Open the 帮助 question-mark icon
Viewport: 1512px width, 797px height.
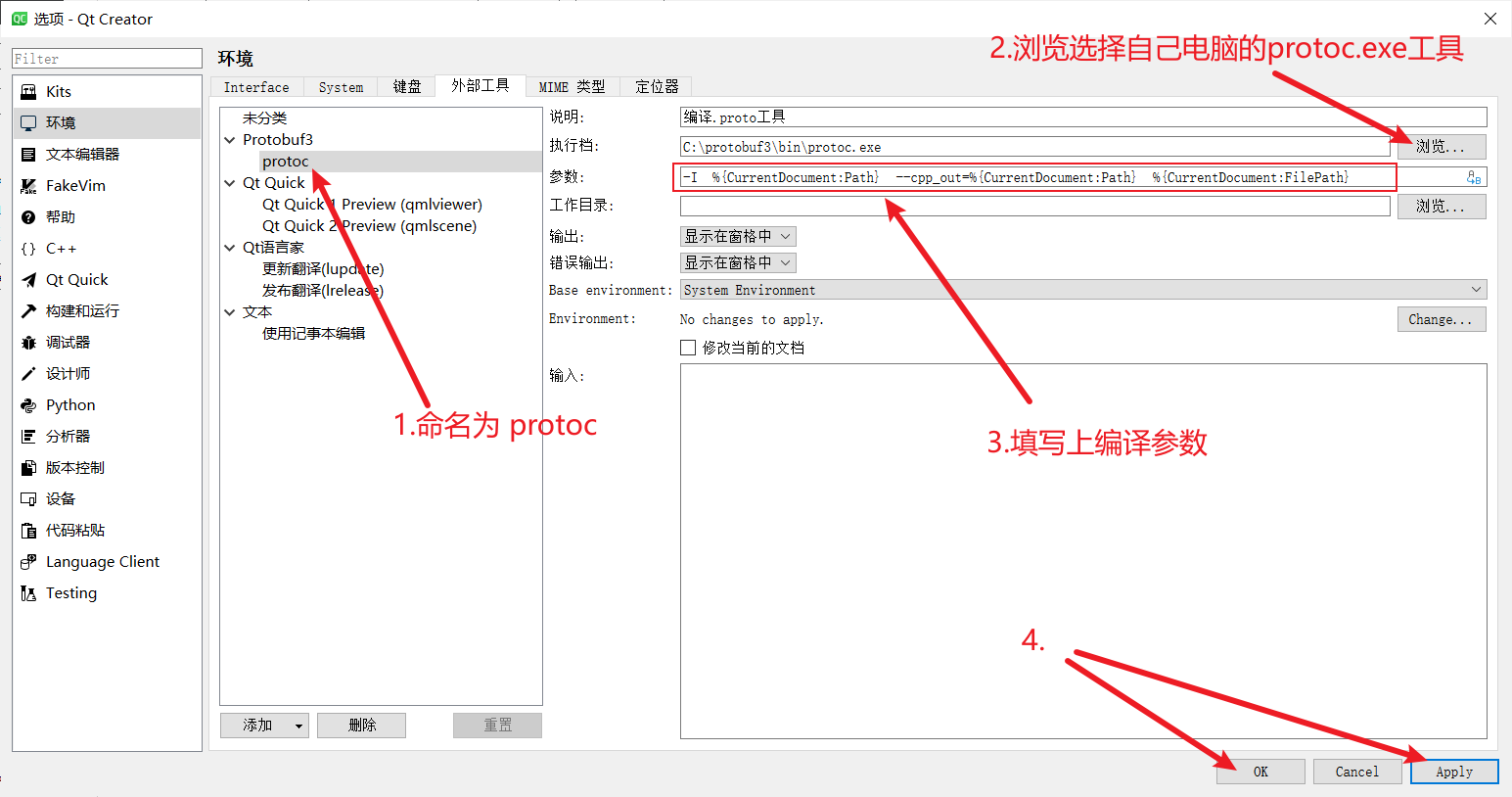28,216
